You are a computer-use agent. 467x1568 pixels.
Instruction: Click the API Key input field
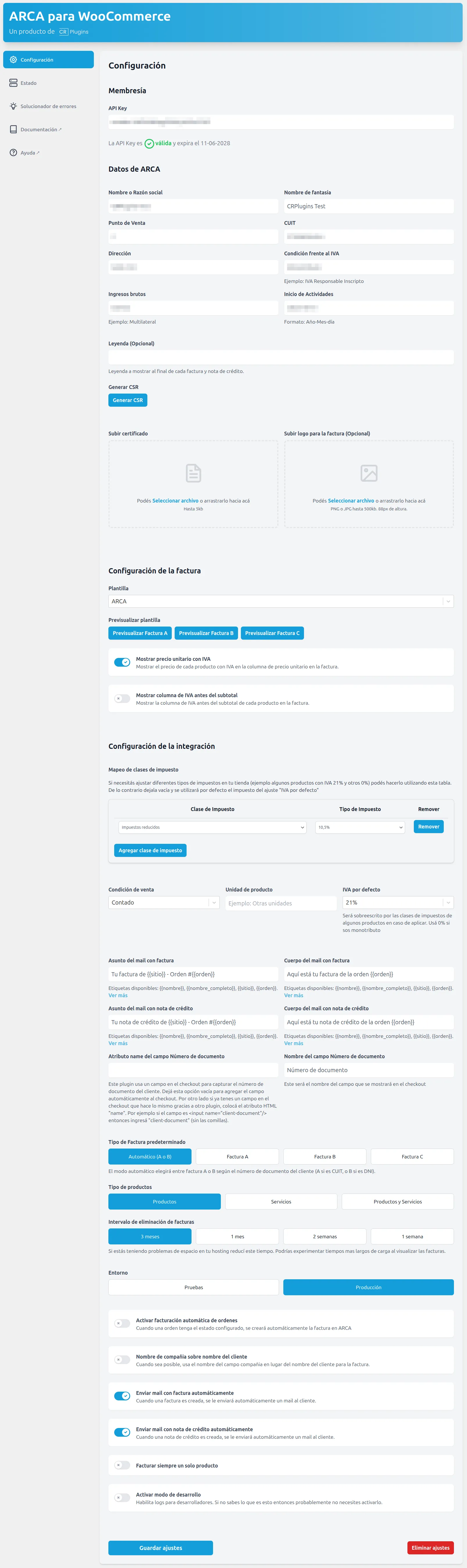281,121
